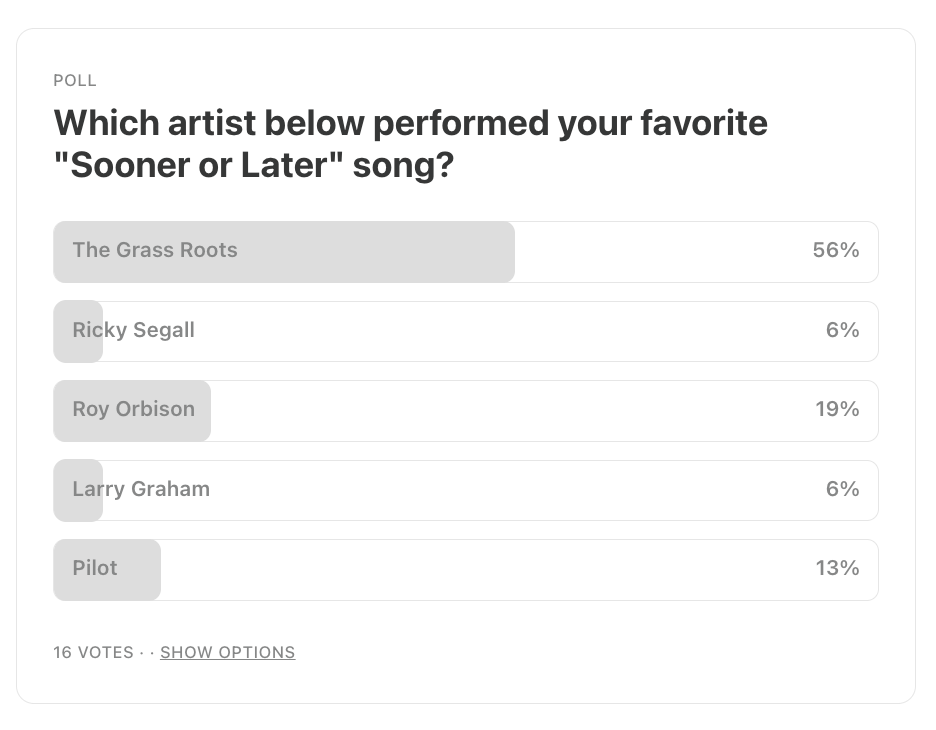936x730 pixels.
Task: Click the poll question heading
Action: click(411, 144)
